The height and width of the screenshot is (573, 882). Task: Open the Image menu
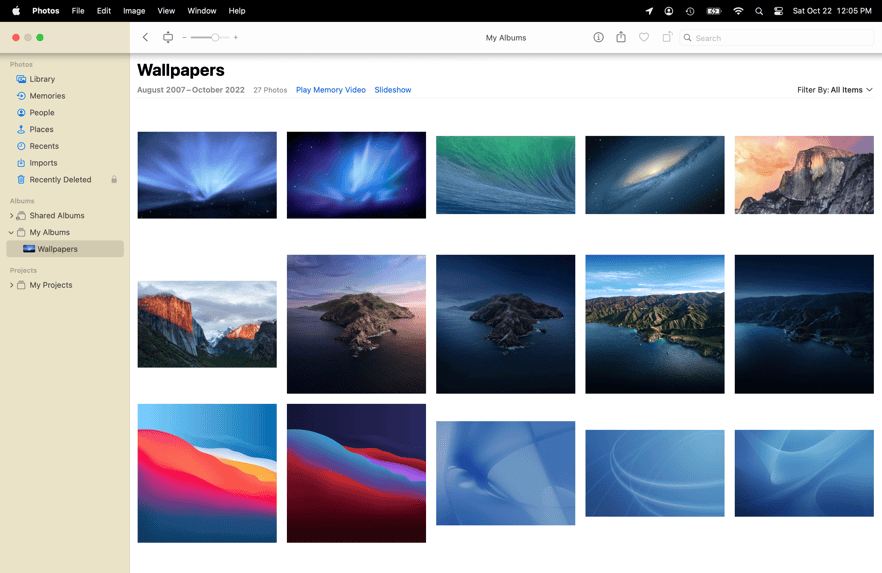tap(134, 11)
